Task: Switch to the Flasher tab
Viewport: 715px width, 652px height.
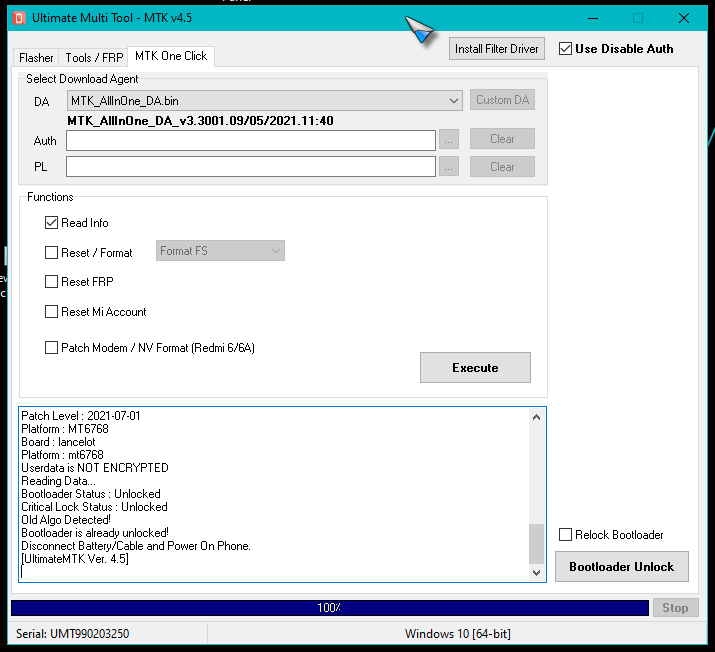Action: (36, 58)
